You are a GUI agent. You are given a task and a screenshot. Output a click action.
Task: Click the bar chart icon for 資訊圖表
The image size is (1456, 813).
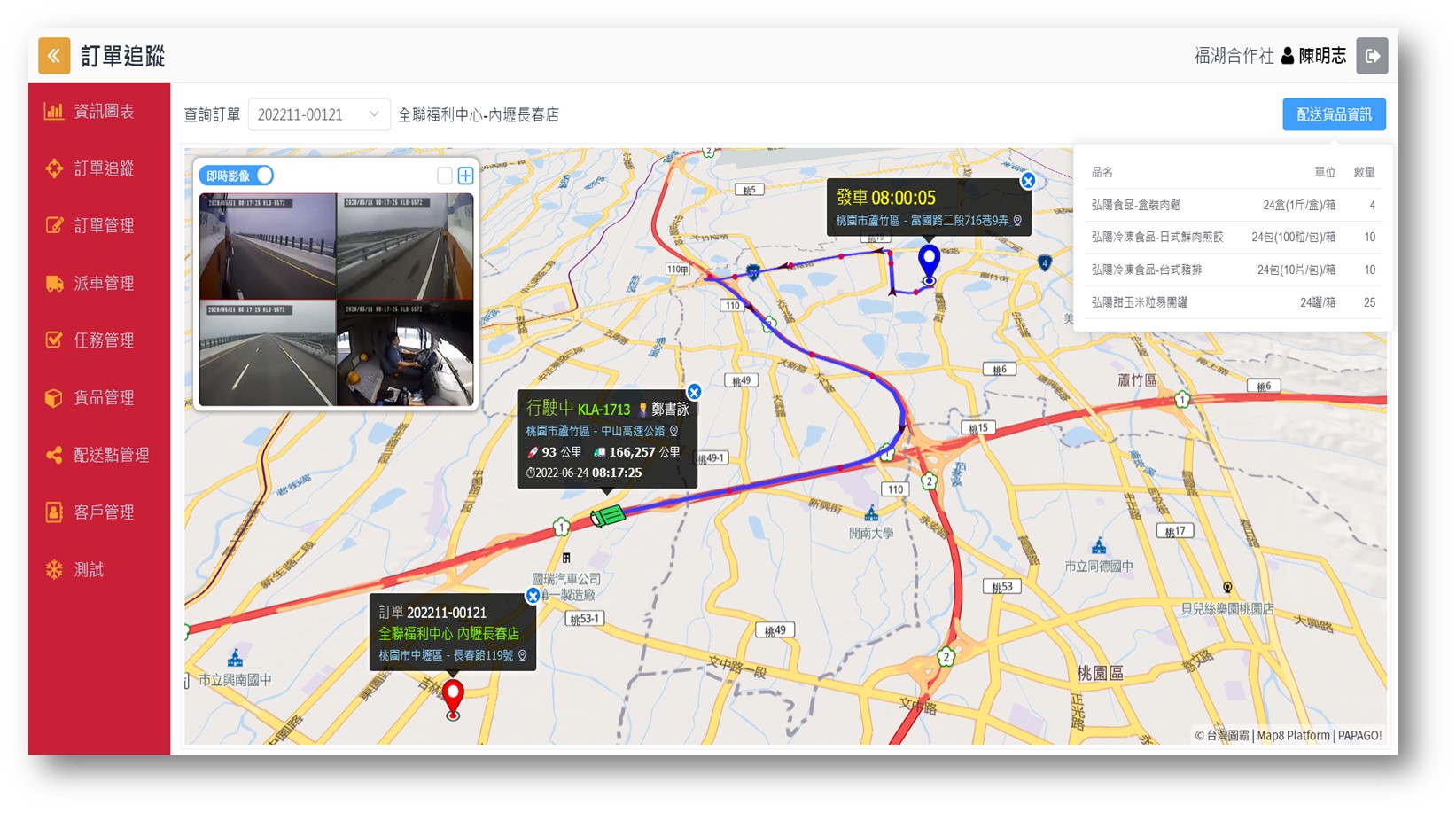[x=54, y=111]
